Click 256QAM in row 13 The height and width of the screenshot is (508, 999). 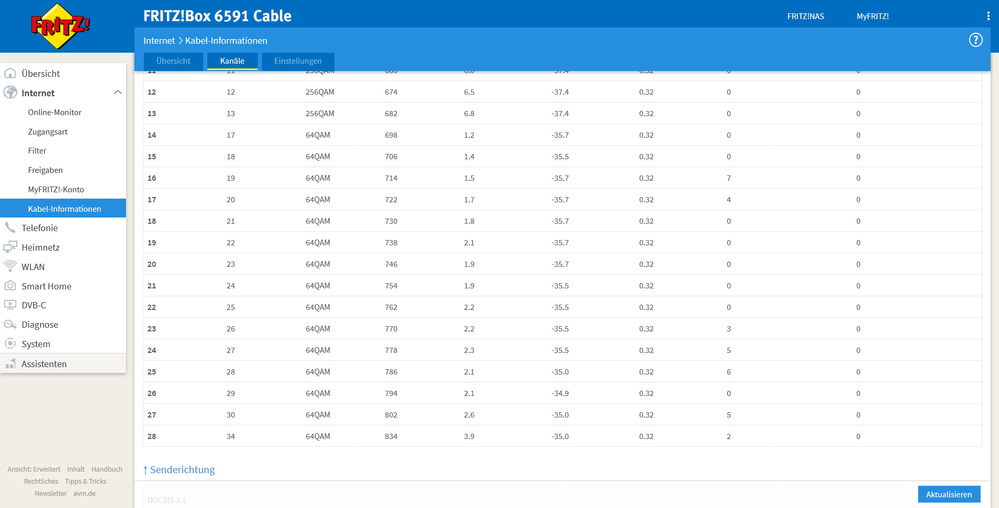click(320, 113)
